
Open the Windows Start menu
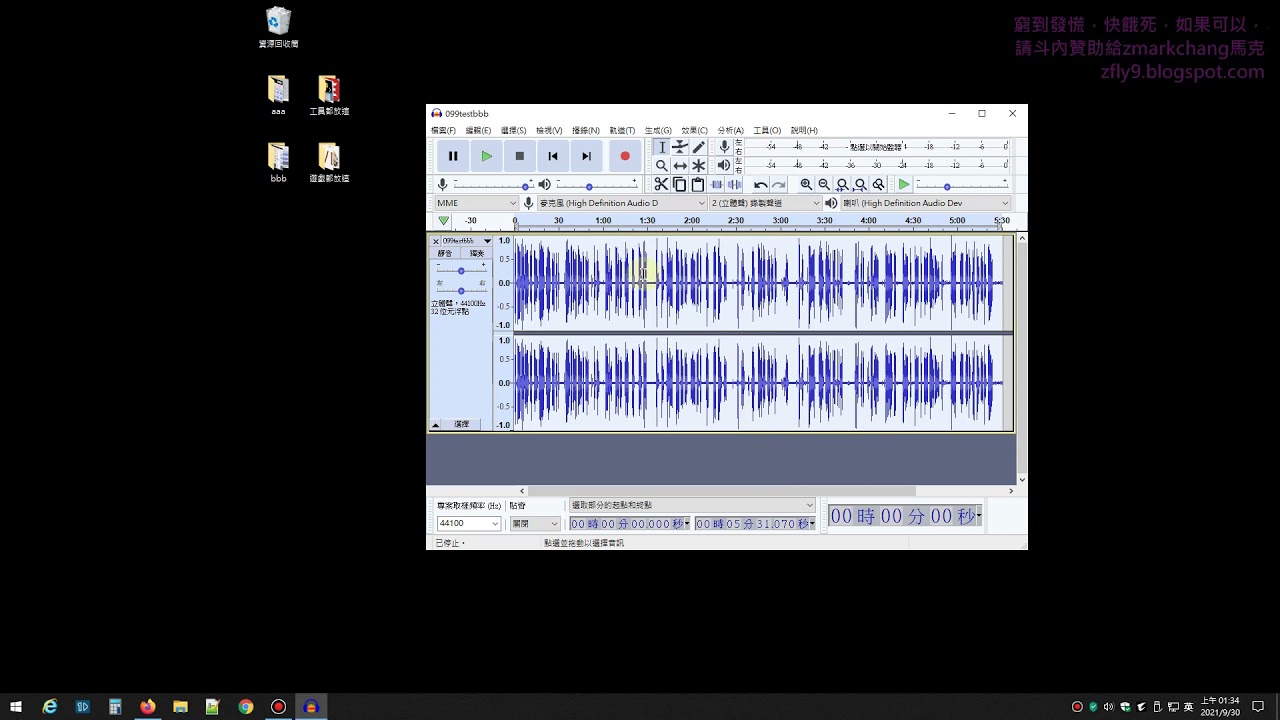tap(16, 707)
